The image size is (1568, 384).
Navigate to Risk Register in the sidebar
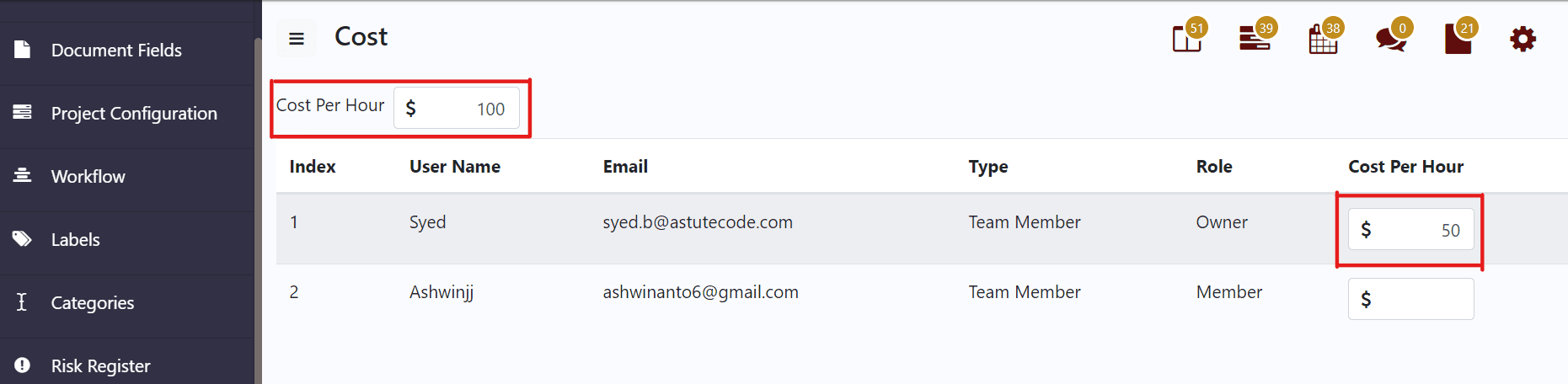100,366
